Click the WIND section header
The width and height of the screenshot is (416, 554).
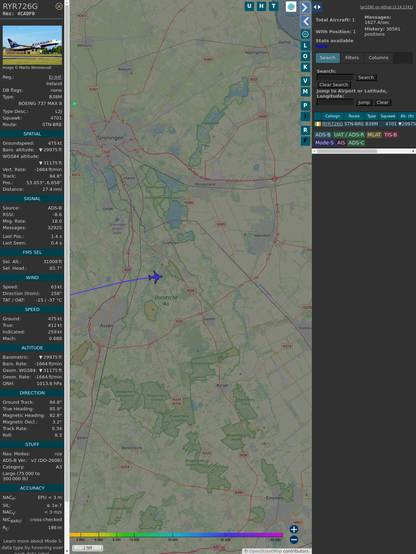click(x=32, y=278)
